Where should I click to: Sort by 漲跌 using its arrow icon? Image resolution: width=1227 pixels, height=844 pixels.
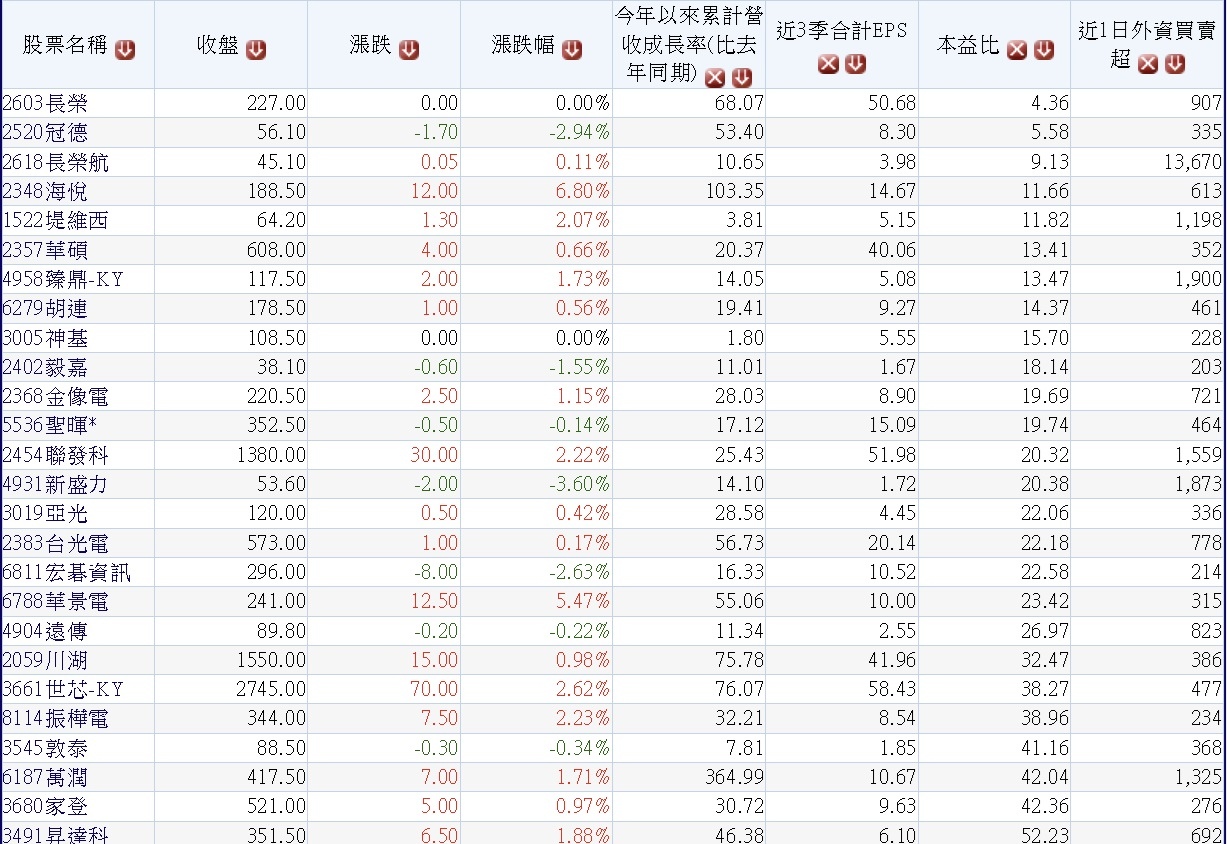pyautogui.click(x=409, y=50)
